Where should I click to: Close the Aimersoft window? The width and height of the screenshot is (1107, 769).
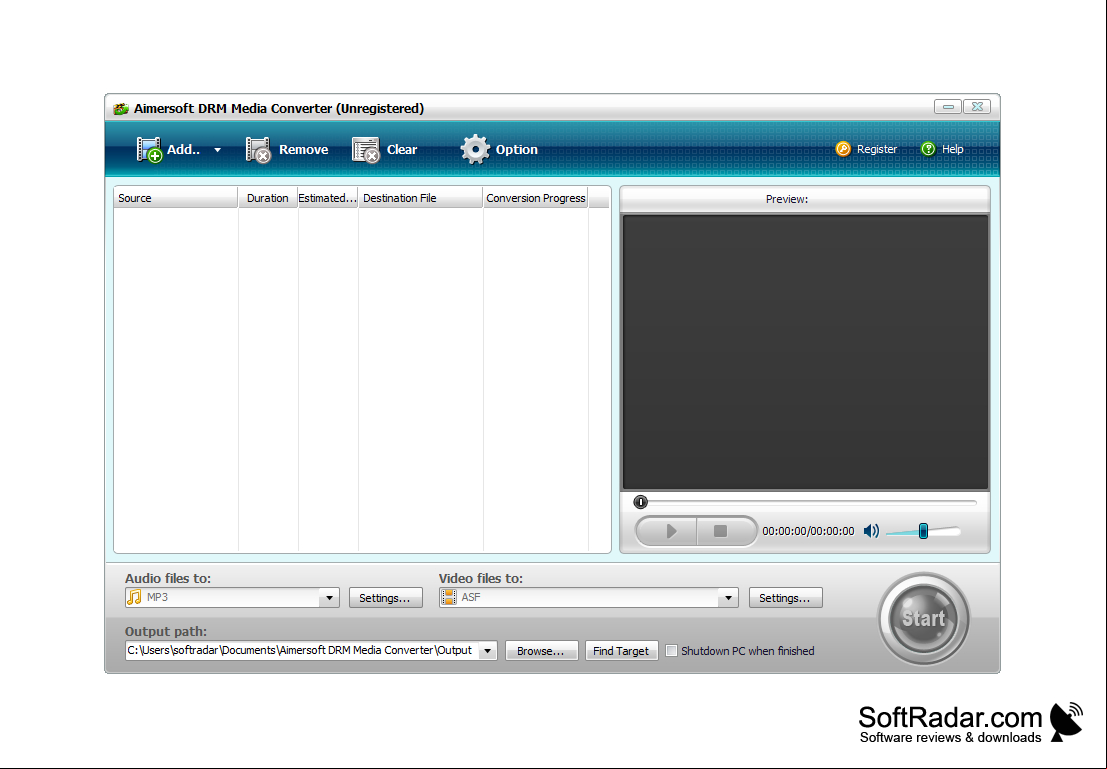[977, 107]
